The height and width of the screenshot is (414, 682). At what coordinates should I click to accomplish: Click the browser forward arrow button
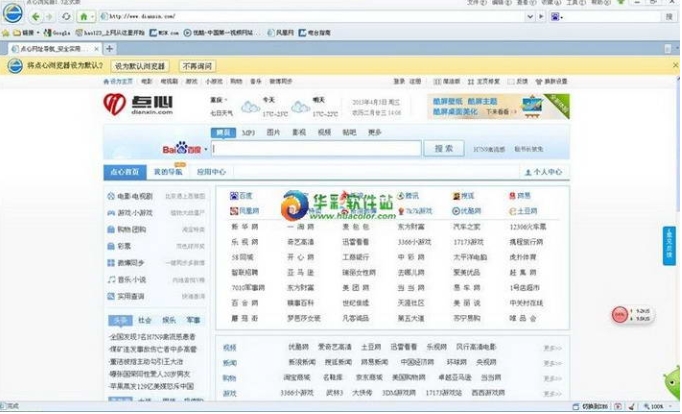[x=49, y=17]
